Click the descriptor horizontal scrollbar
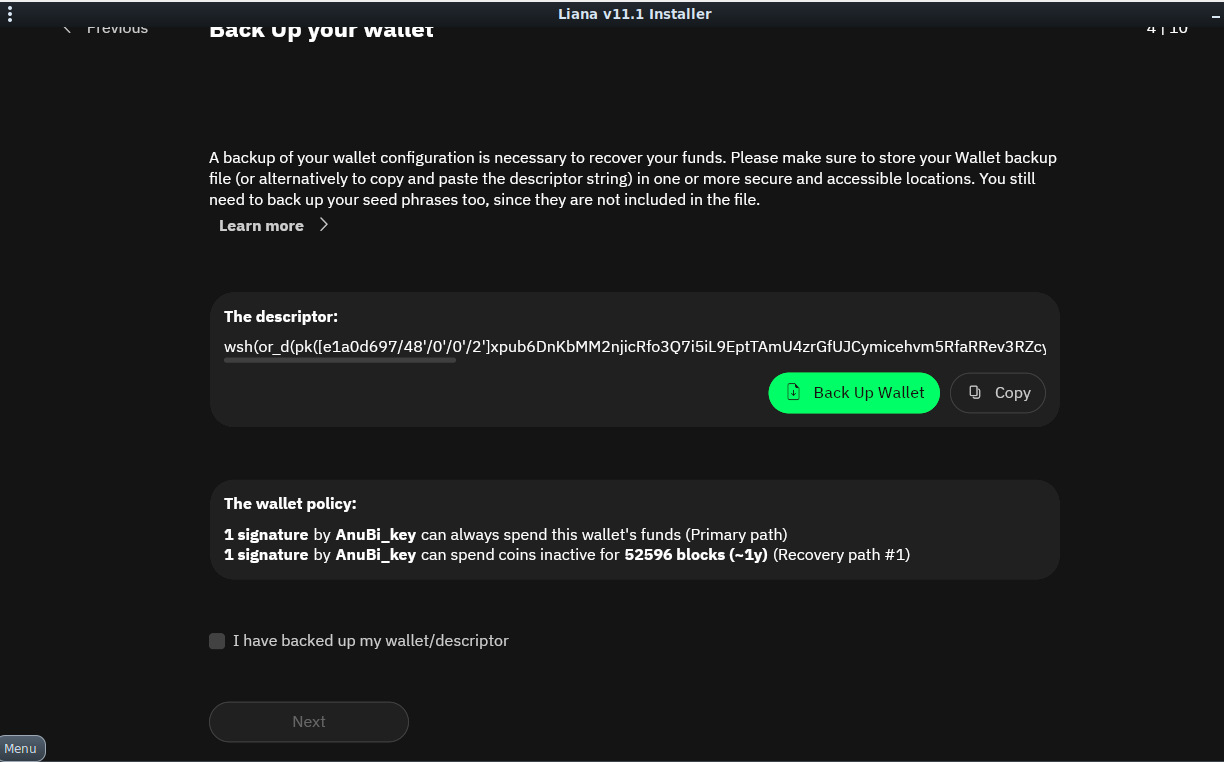 340,360
